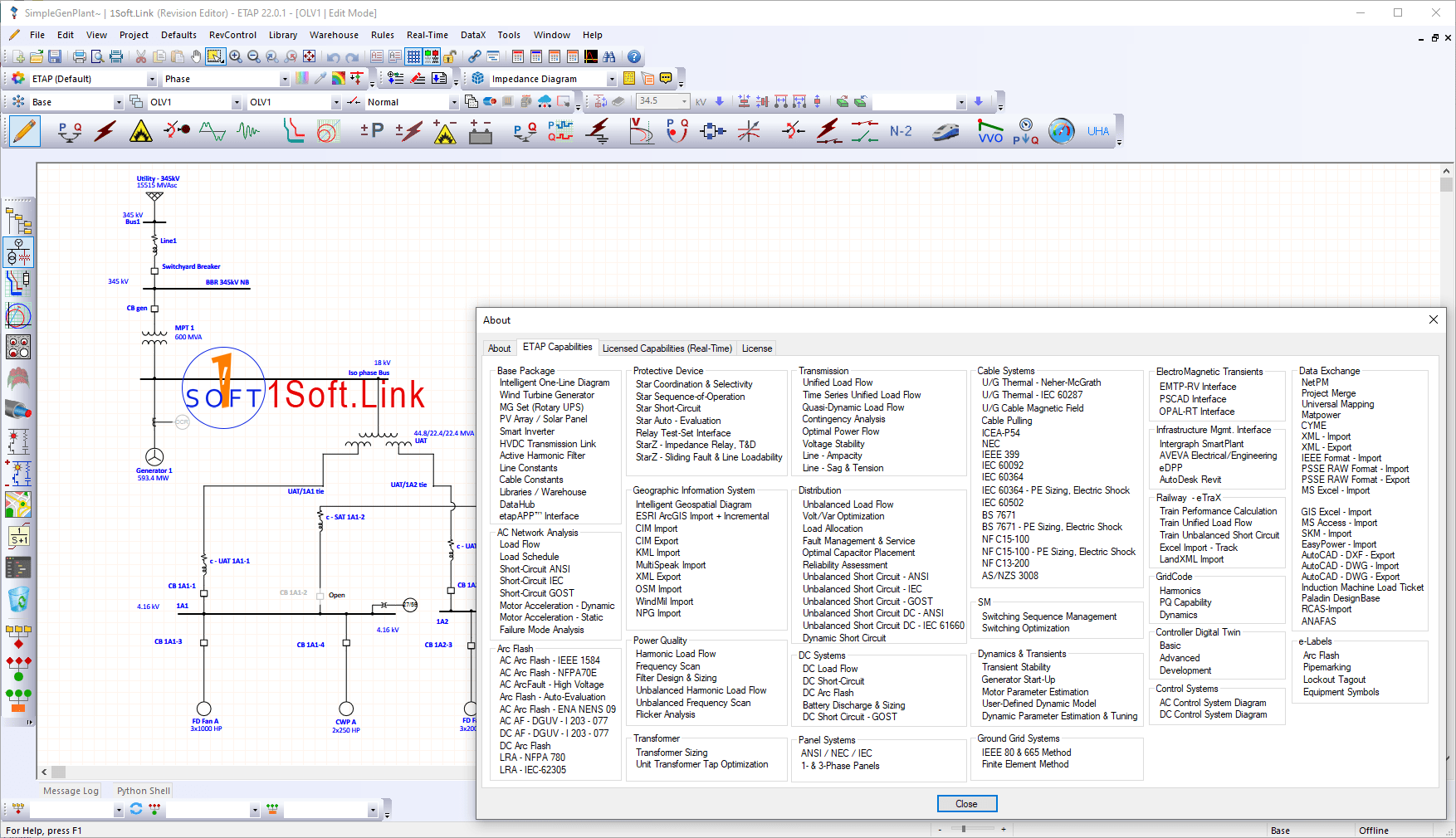Click the Print icon in toolbar
Viewport: 1456px width, 838px height.
(x=80, y=56)
